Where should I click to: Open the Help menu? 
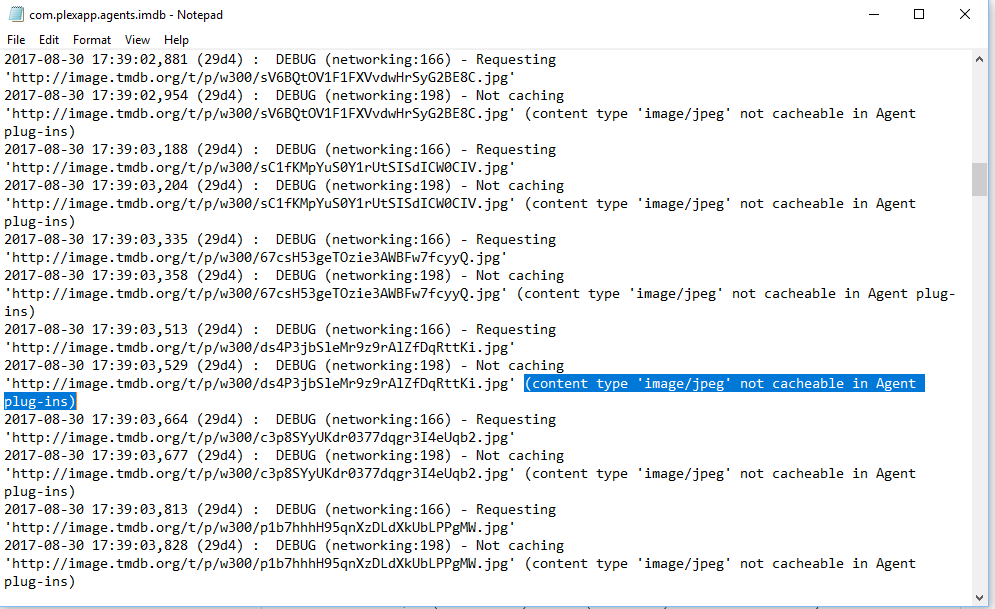pyautogui.click(x=176, y=40)
